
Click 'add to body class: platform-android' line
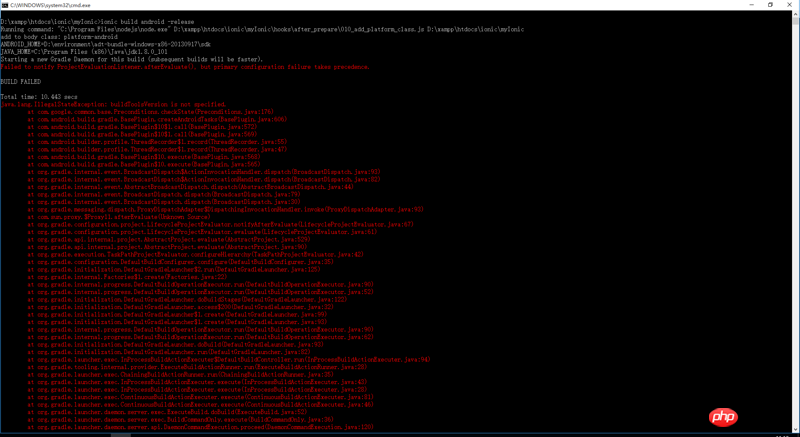tap(59, 37)
